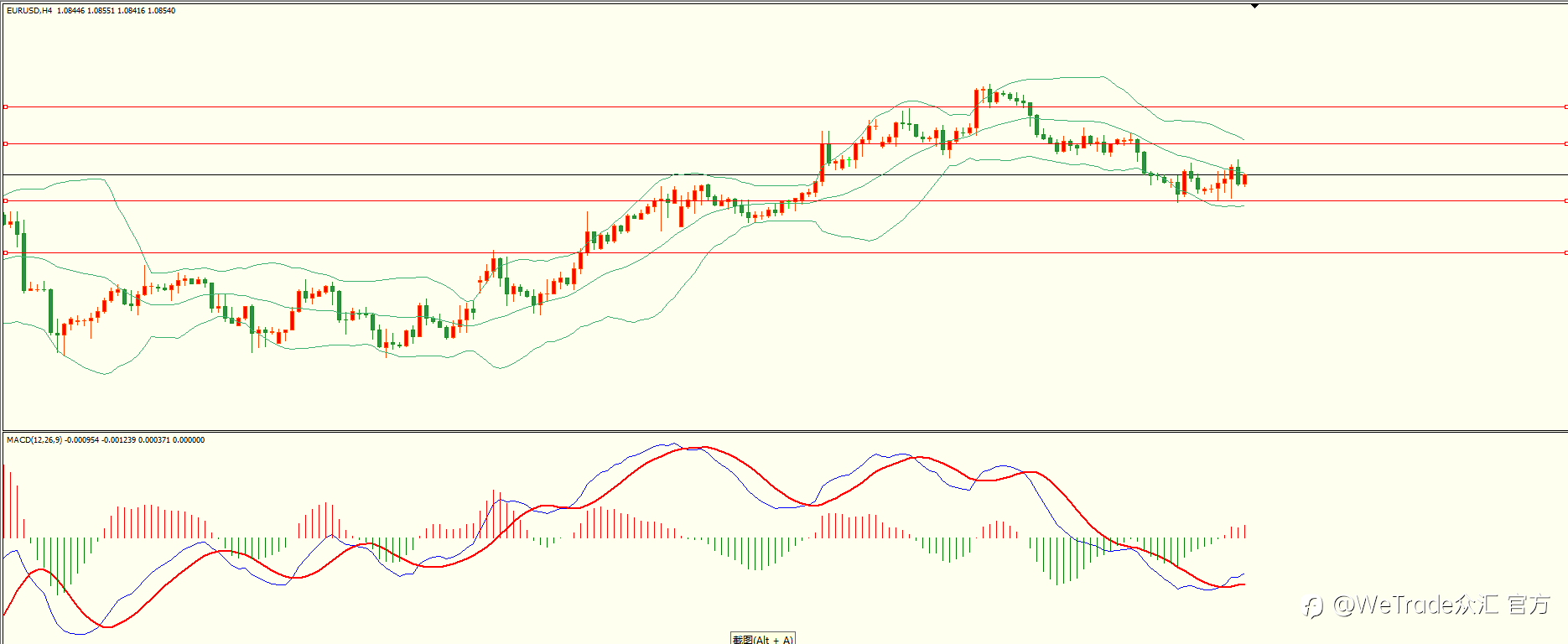Screen dimensions: 1568x644
Task: Click the MACD(12,26,9) indicator label
Action: (x=34, y=440)
